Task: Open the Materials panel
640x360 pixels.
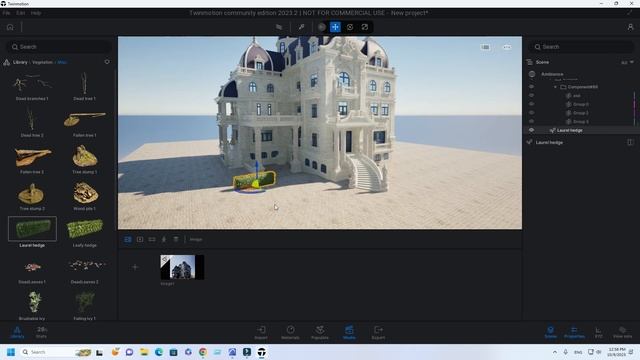Action: (290, 333)
